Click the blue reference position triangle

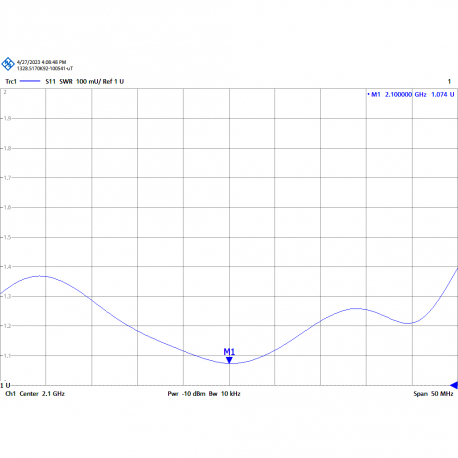click(x=454, y=385)
